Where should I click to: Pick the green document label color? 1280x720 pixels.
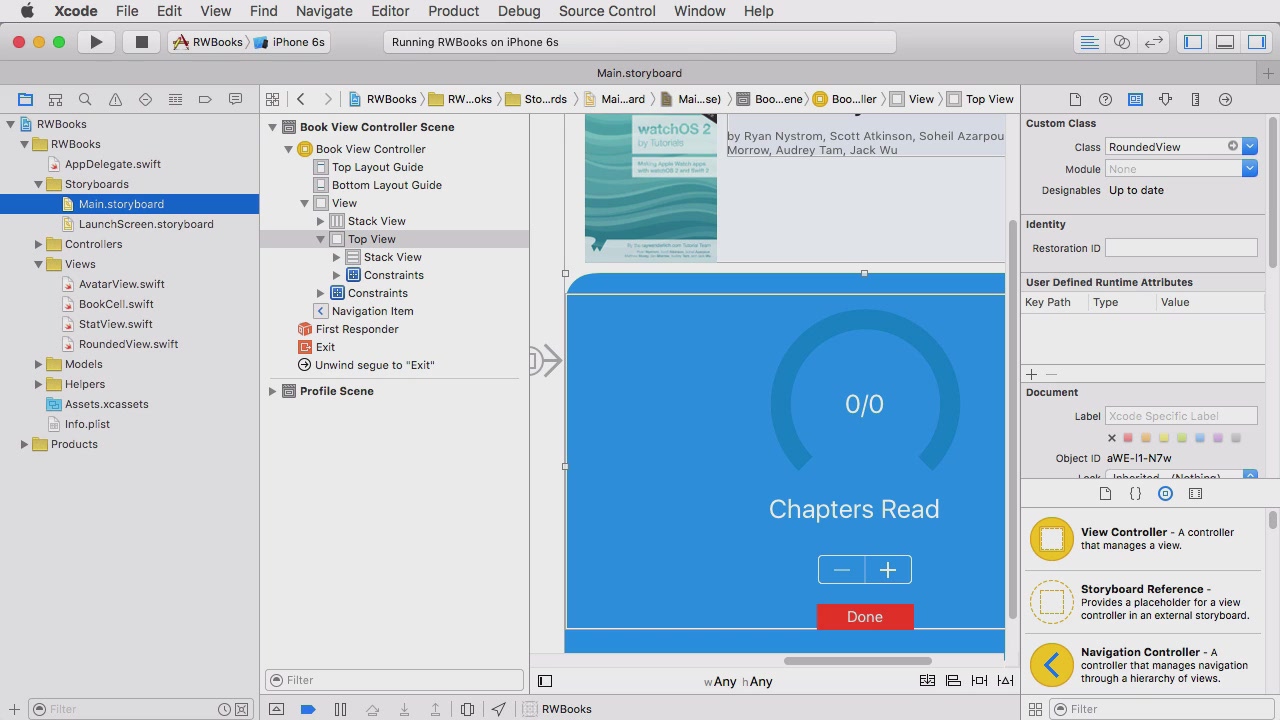[1182, 438]
